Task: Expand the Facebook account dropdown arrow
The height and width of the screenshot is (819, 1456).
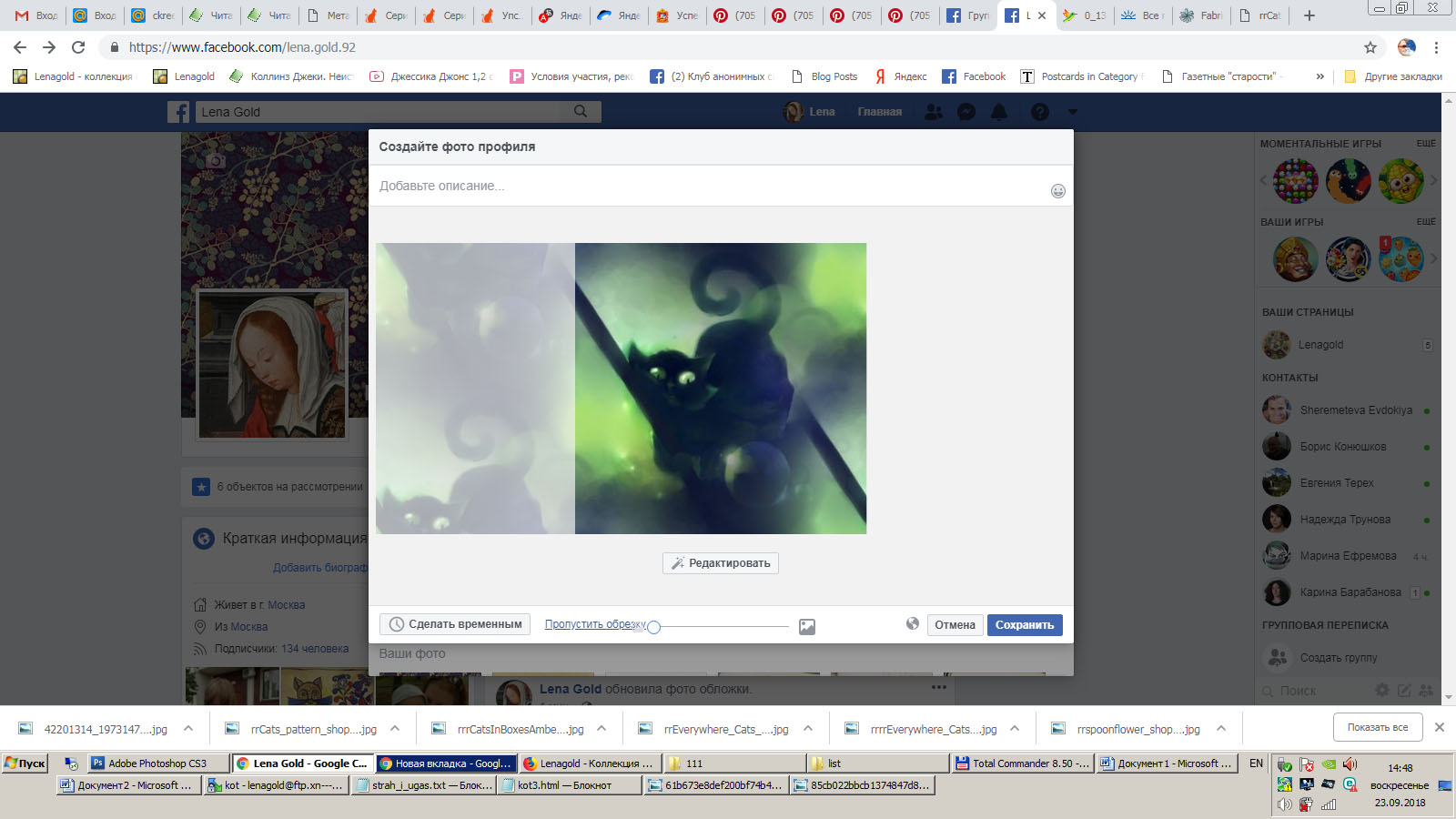Action: tap(1072, 112)
